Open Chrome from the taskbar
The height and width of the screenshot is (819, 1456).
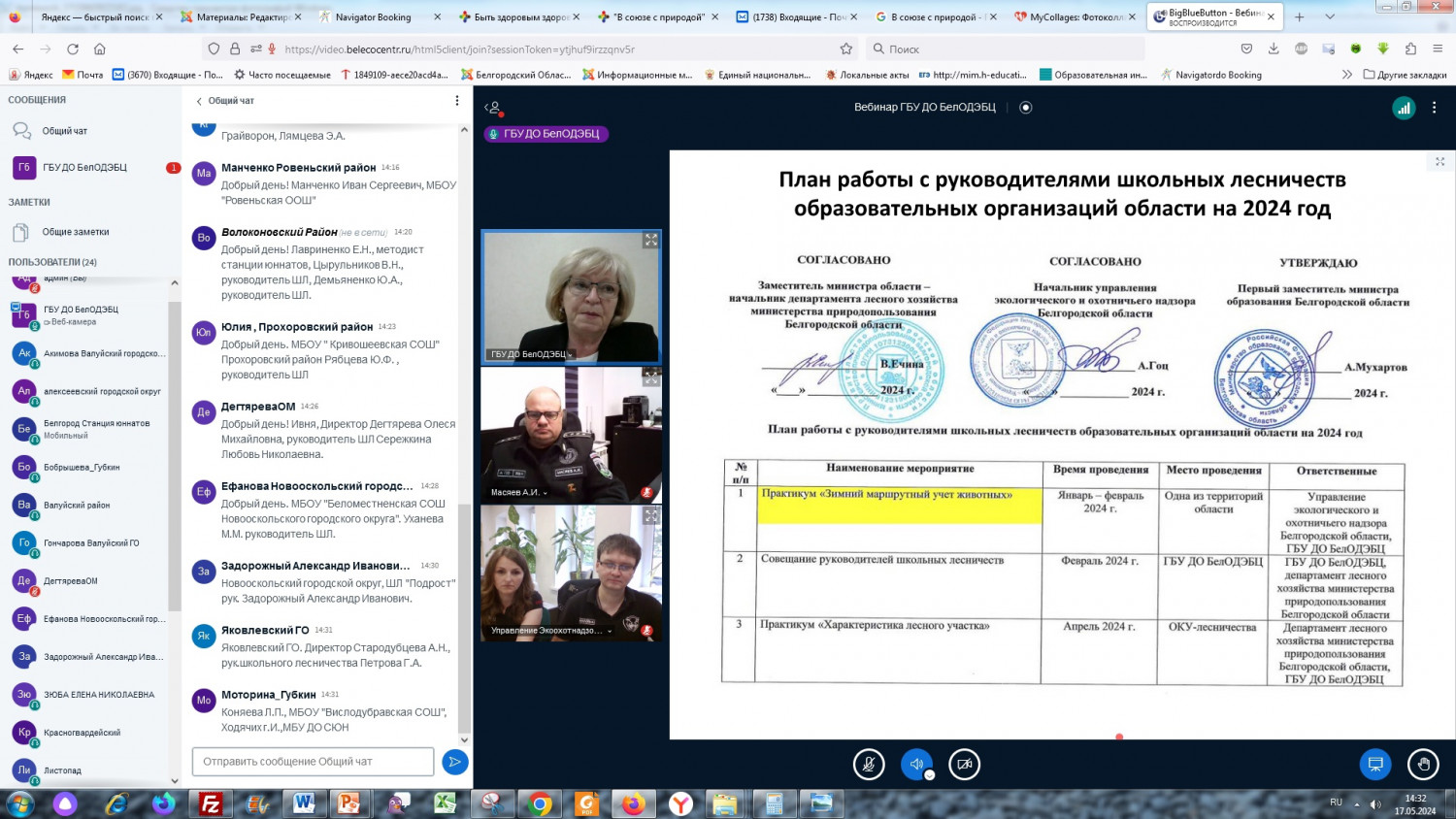coord(540,803)
